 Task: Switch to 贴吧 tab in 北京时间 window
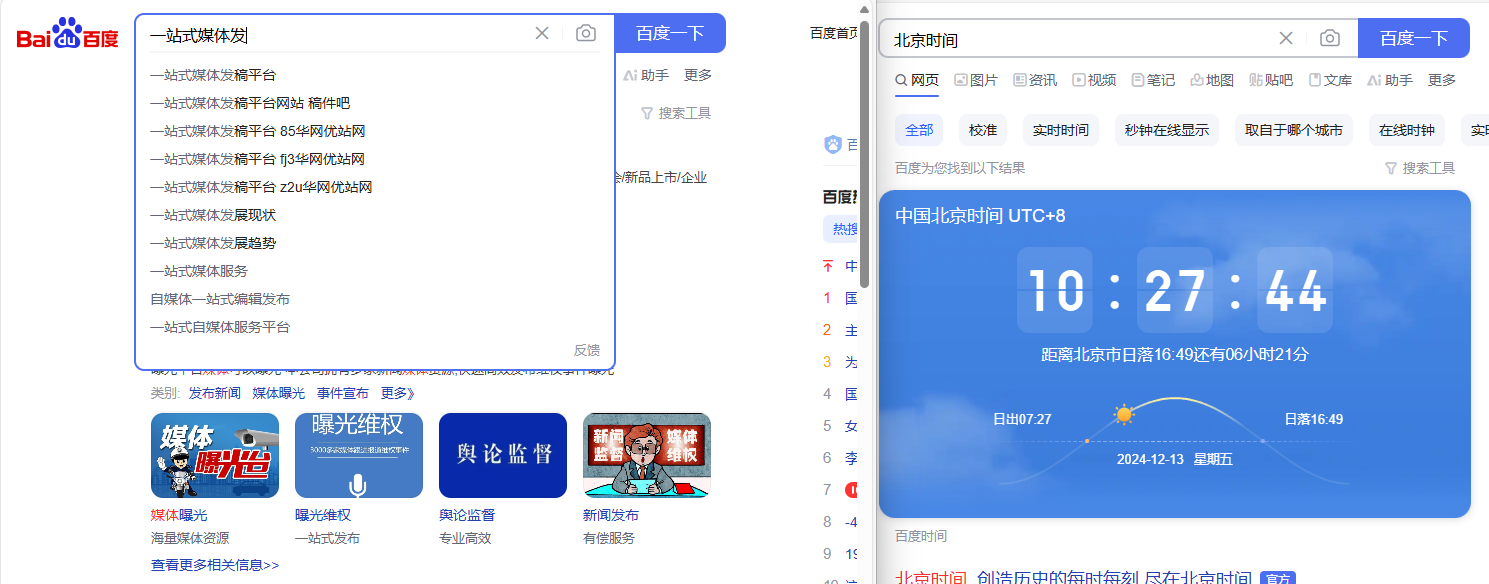click(1271, 80)
